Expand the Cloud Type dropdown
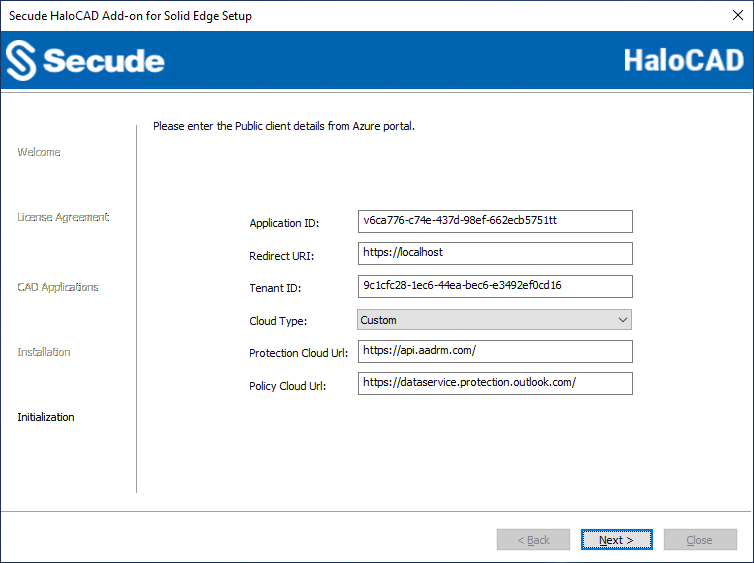This screenshot has width=754, height=563. (495, 320)
